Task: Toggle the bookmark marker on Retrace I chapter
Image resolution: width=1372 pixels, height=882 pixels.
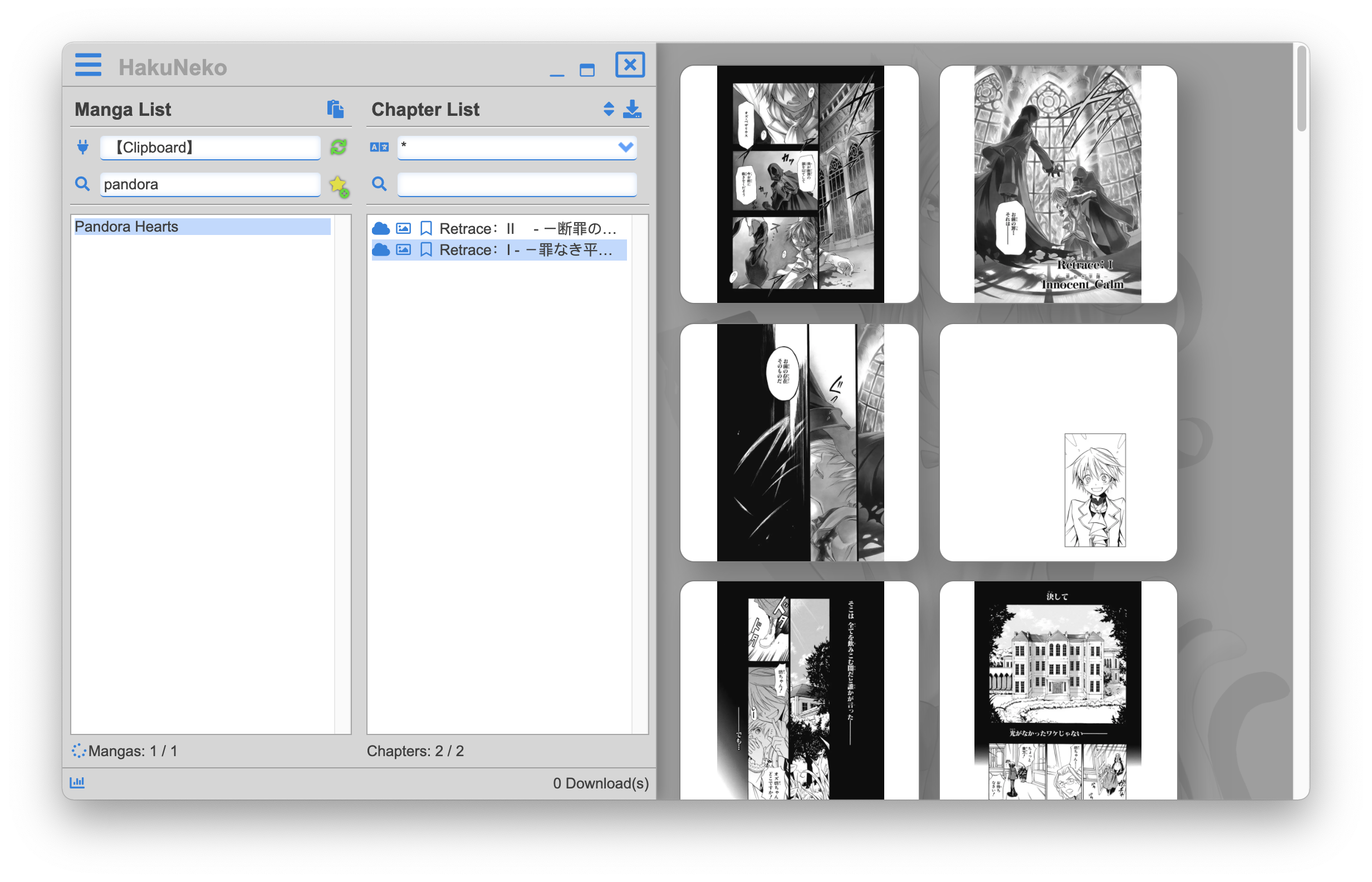Action: click(426, 249)
